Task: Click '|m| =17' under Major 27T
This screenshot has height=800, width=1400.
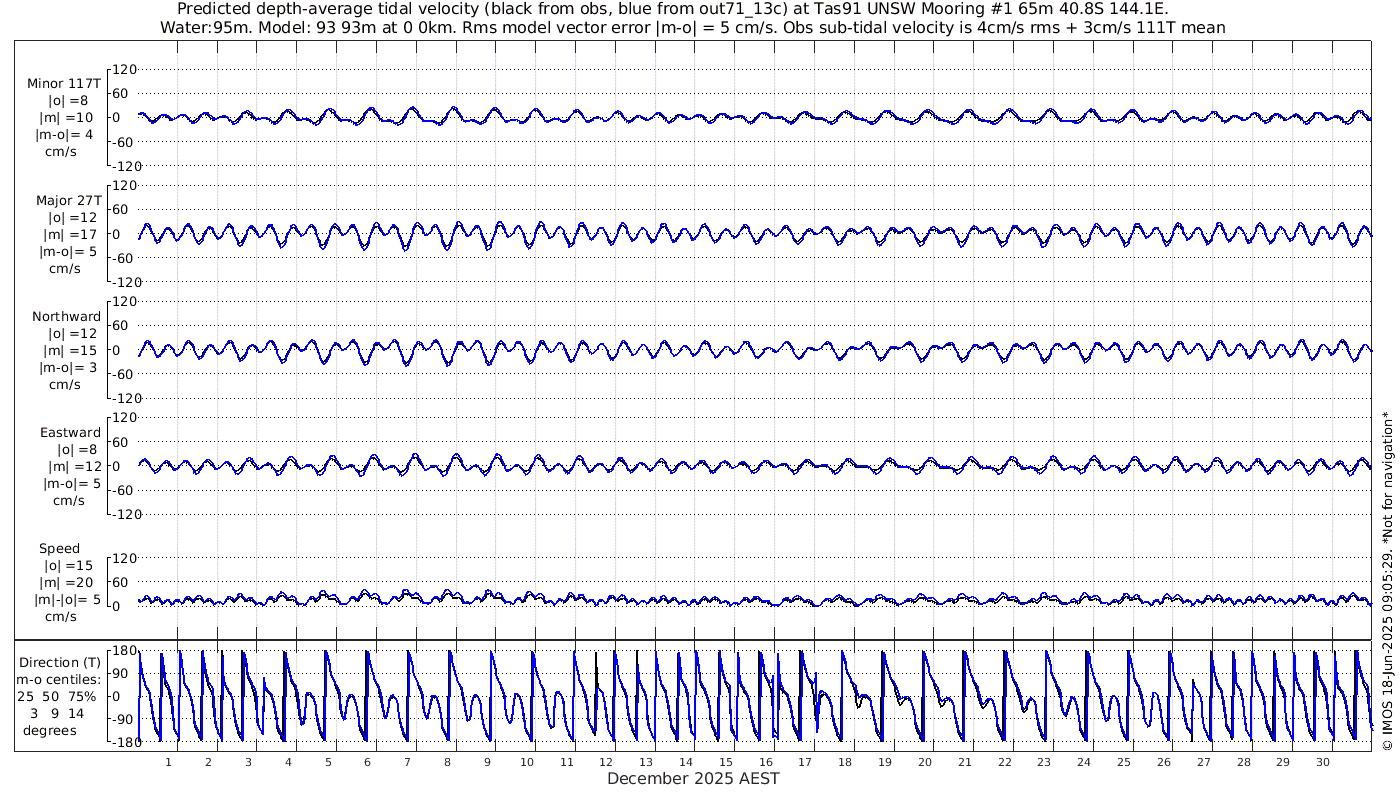Action: pyautogui.click(x=68, y=234)
